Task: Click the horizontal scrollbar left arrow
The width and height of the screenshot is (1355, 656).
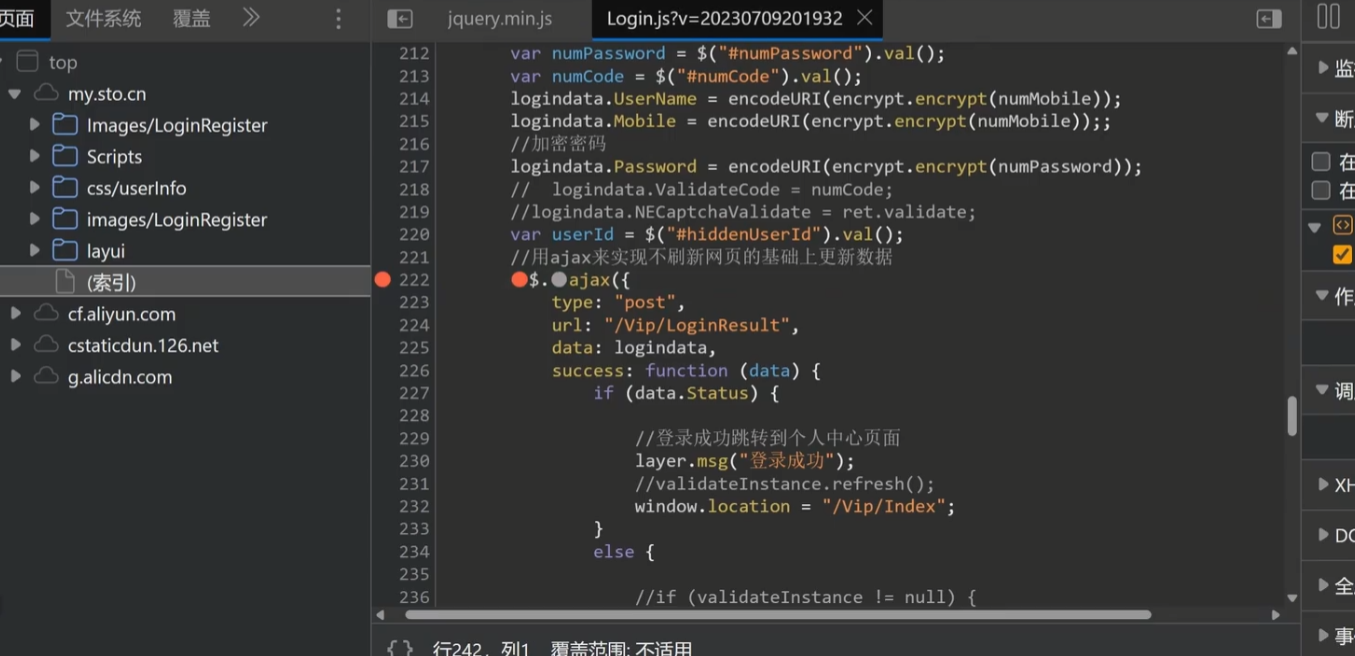Action: coord(380,614)
